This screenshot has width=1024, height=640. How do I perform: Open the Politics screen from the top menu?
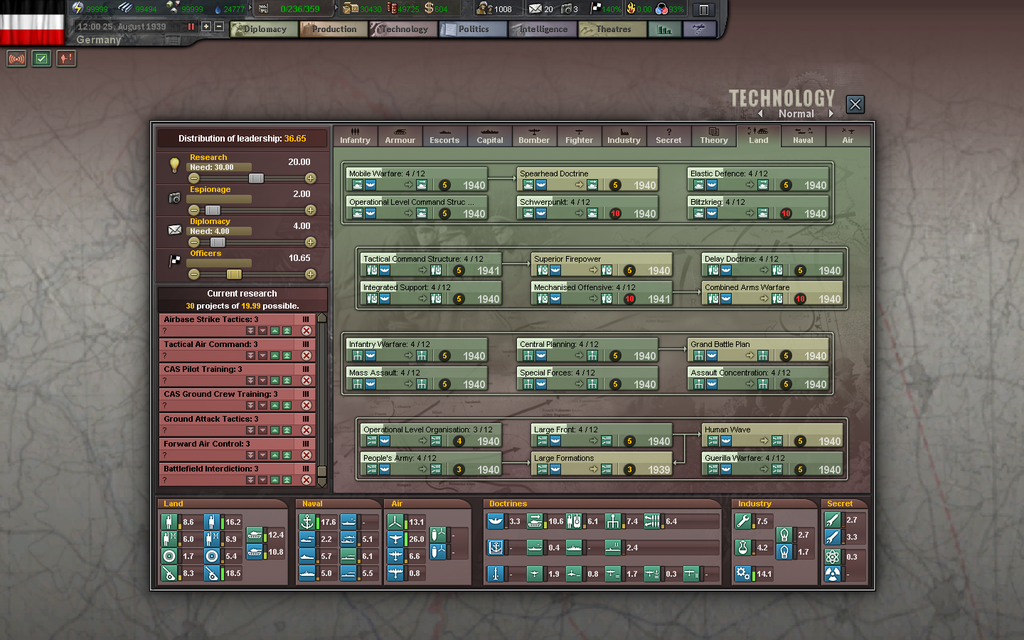473,29
